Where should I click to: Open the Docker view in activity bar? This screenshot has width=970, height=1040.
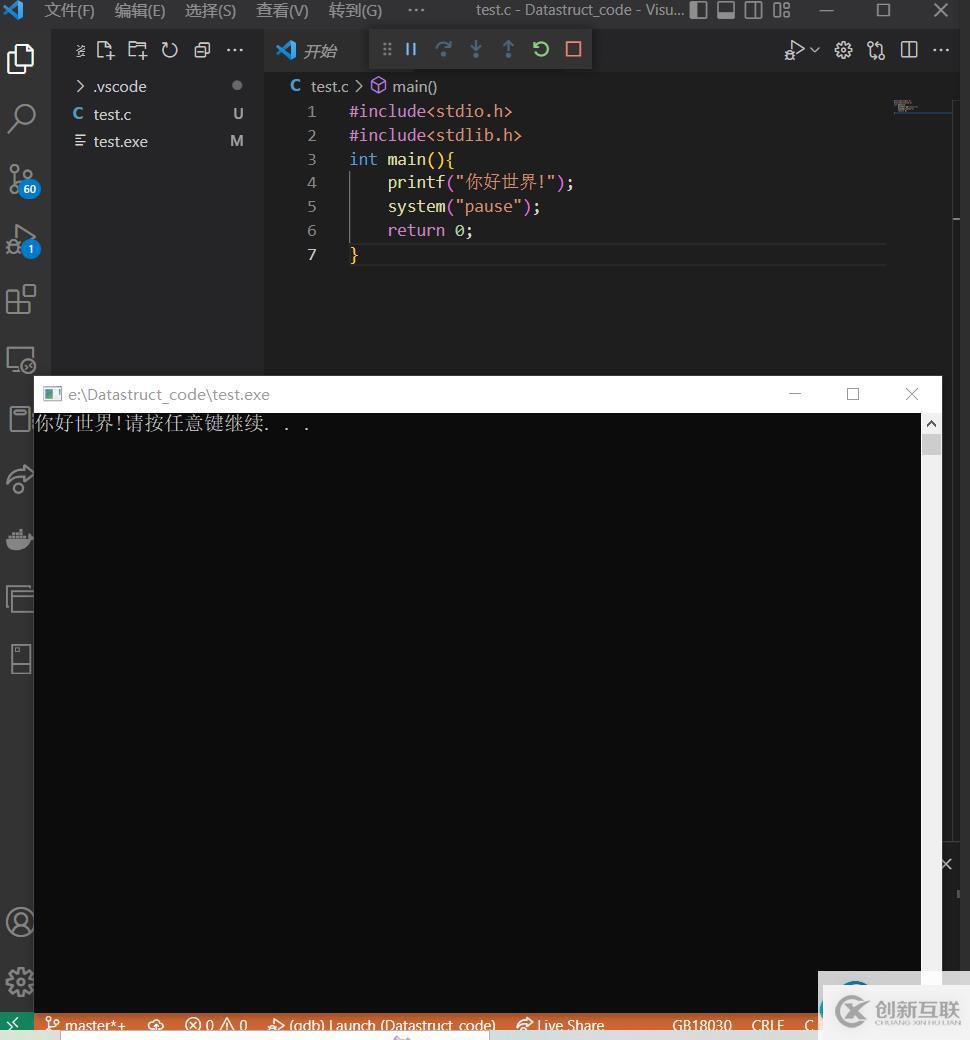(19, 539)
